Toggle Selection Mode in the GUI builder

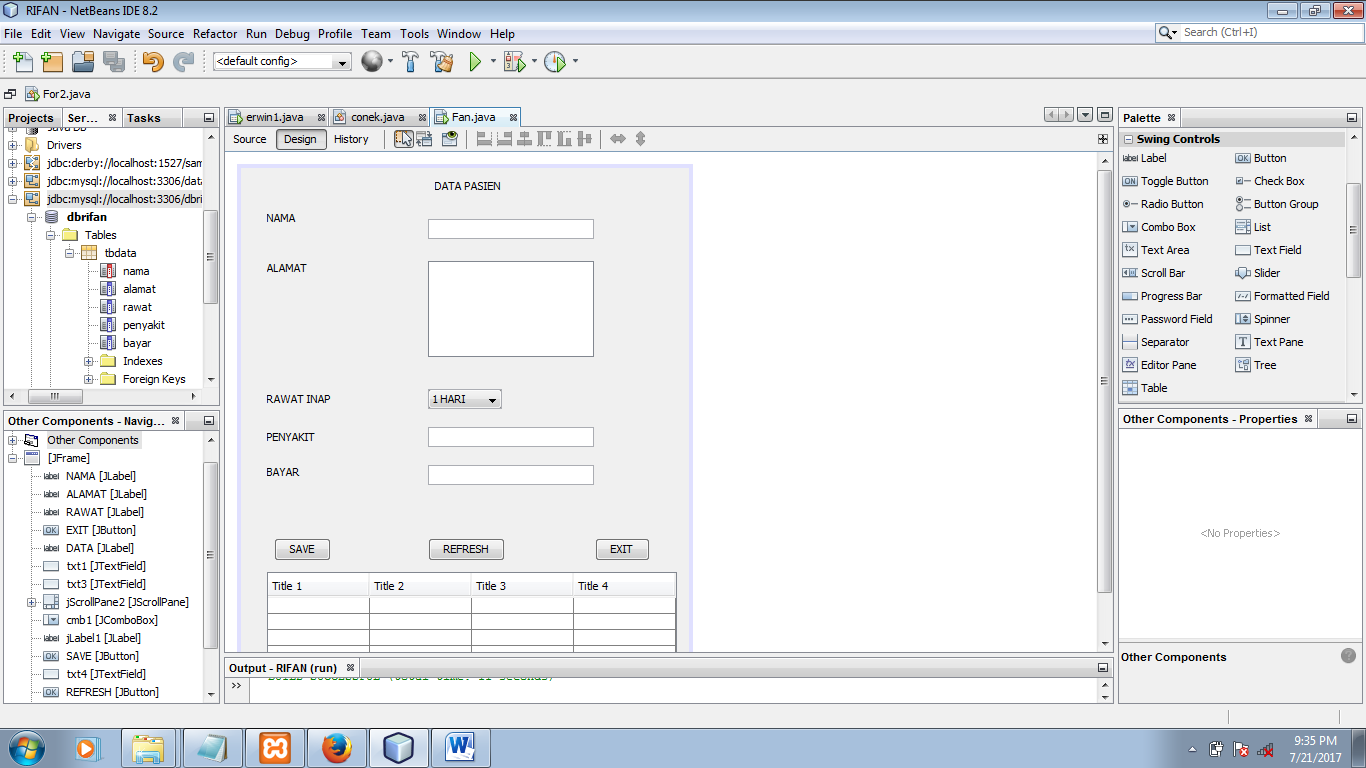pos(403,140)
